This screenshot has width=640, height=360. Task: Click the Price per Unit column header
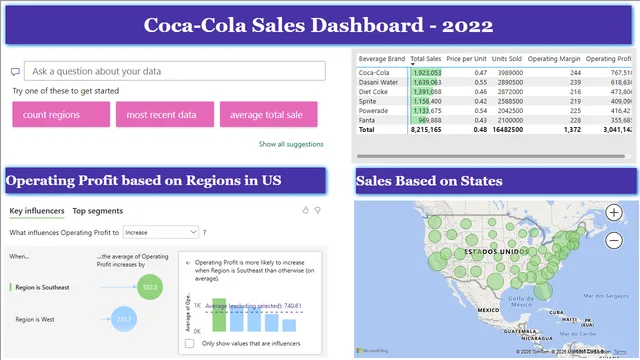(466, 59)
